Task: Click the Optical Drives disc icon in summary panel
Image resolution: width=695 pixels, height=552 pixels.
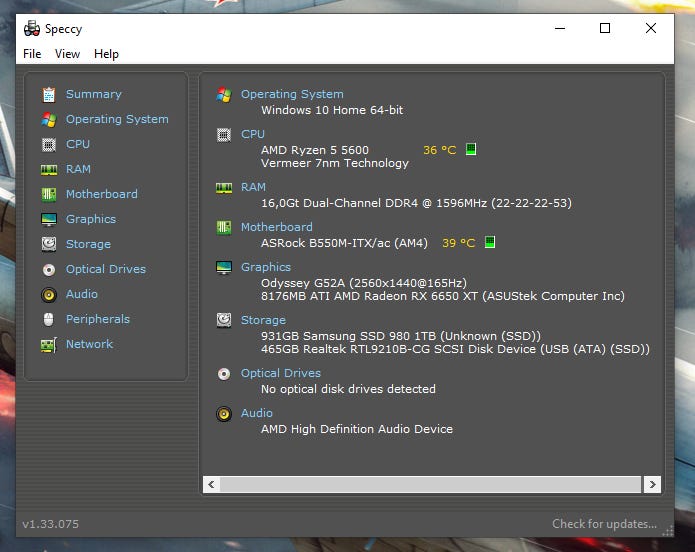Action: tap(224, 374)
